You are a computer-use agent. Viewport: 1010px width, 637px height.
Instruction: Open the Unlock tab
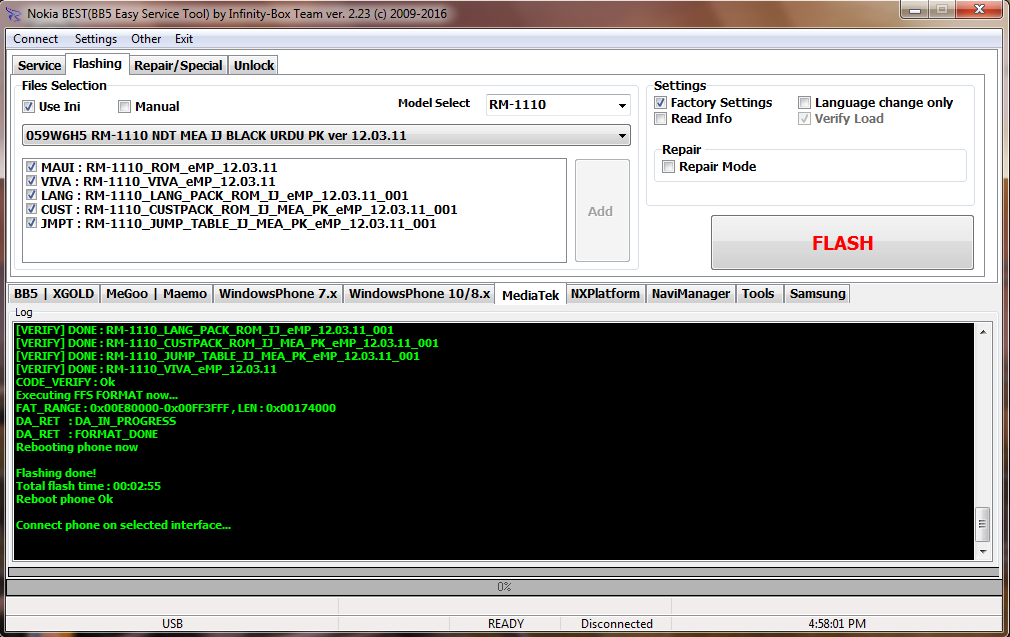pos(254,65)
